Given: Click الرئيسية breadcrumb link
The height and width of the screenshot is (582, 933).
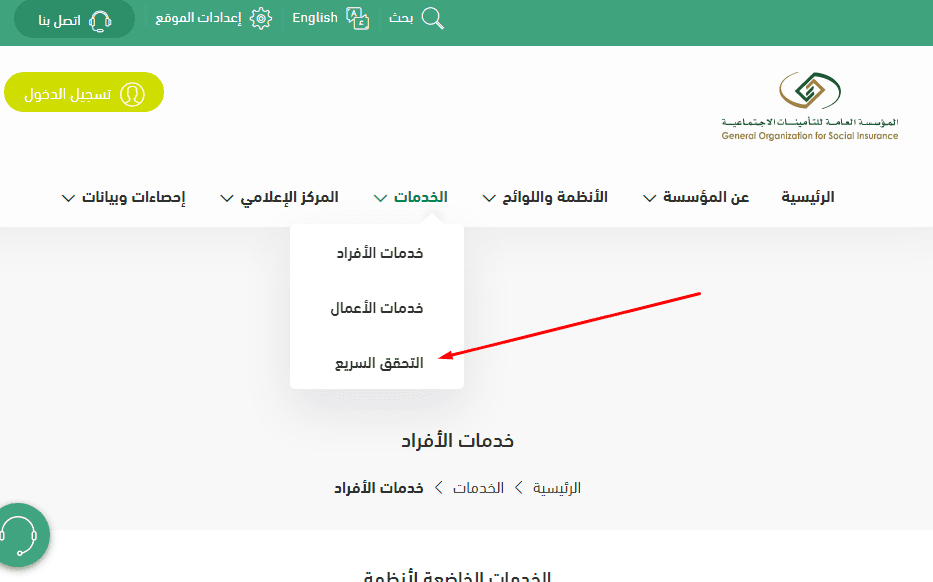Looking at the screenshot, I should click(556, 488).
